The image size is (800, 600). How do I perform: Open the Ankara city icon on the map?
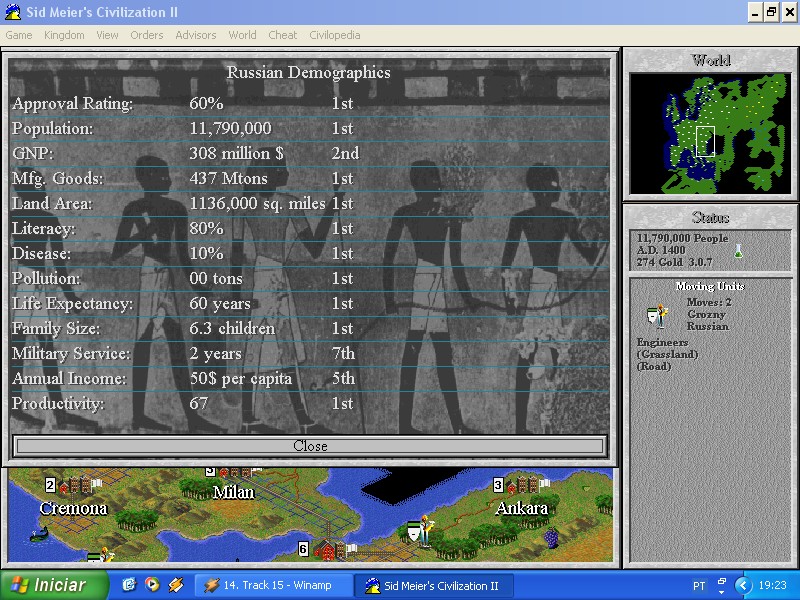click(x=529, y=484)
